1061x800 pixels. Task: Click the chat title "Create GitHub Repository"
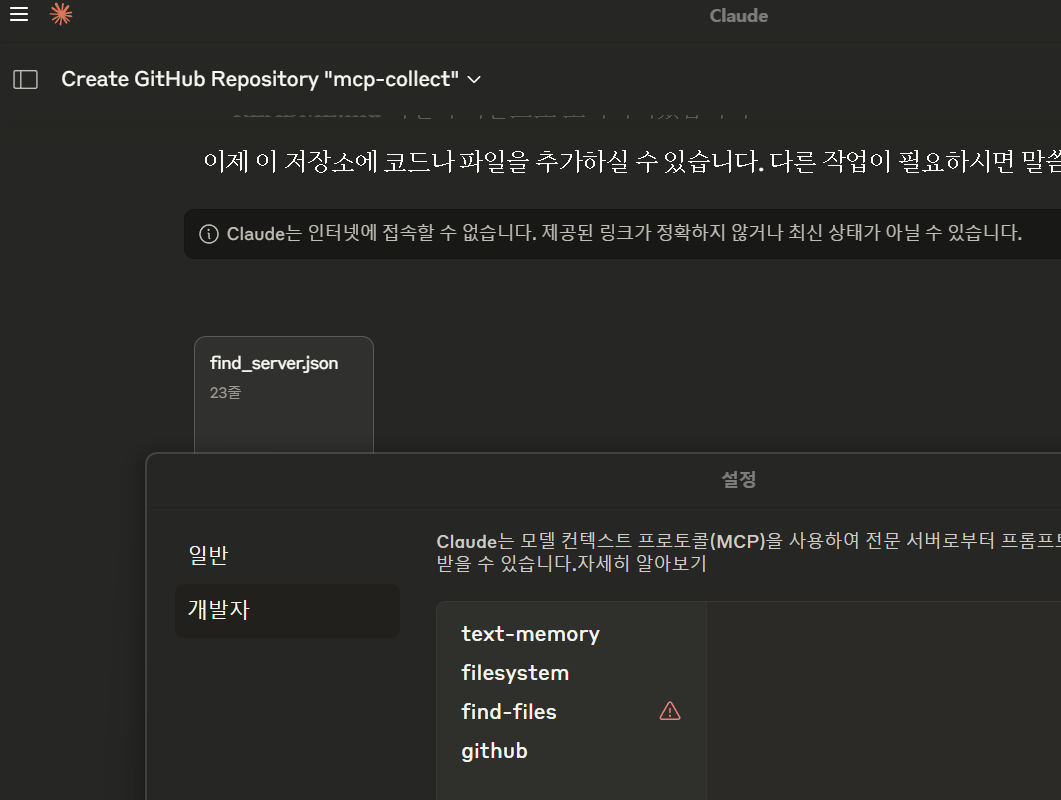click(x=260, y=79)
